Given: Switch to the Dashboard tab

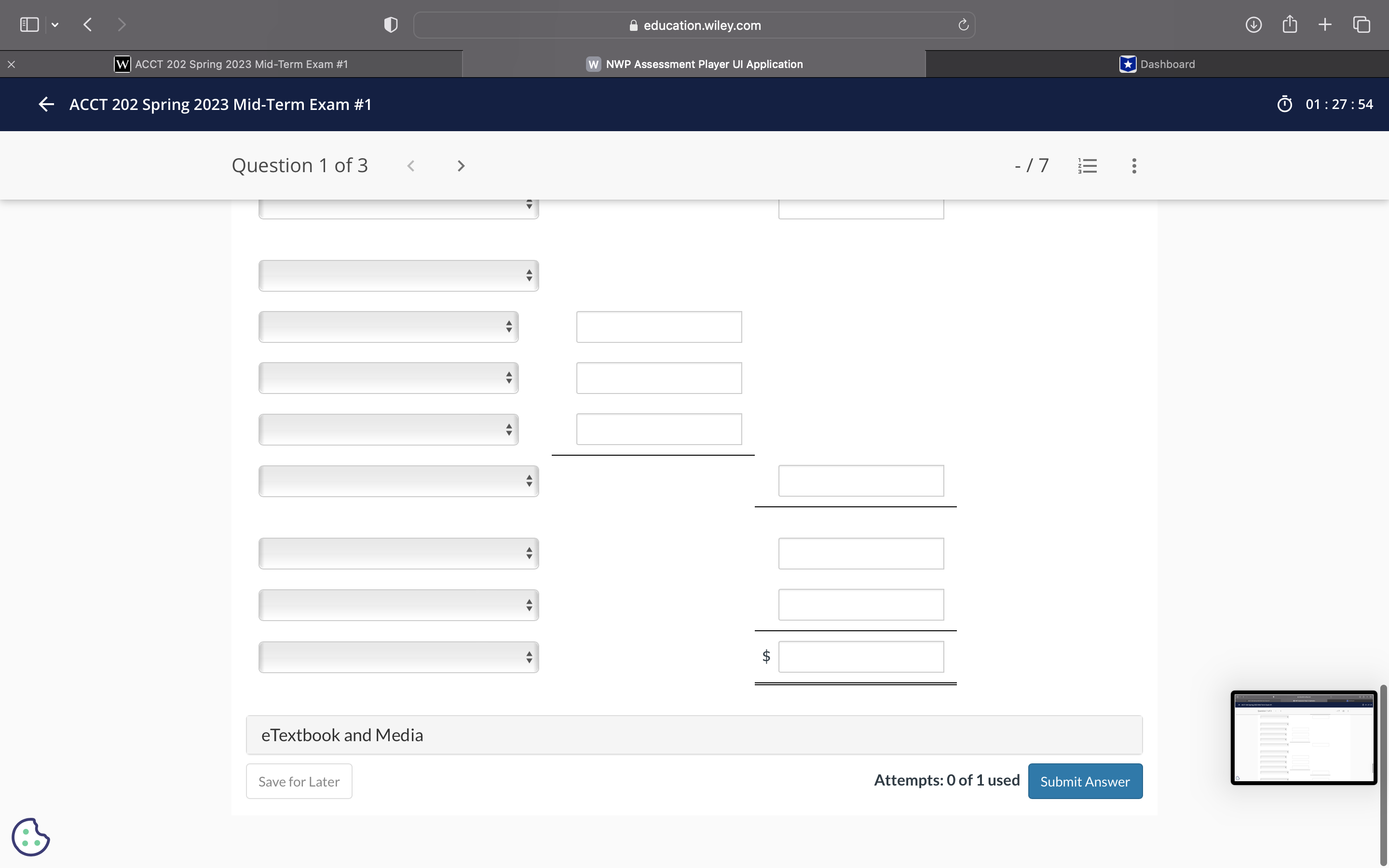Looking at the screenshot, I should 1157,64.
